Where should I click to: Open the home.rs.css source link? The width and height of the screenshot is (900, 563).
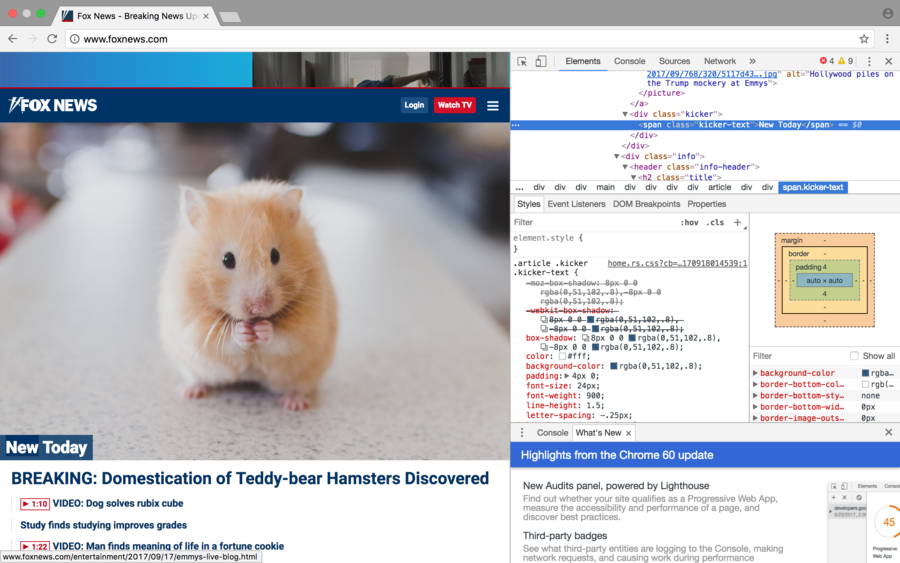click(677, 263)
